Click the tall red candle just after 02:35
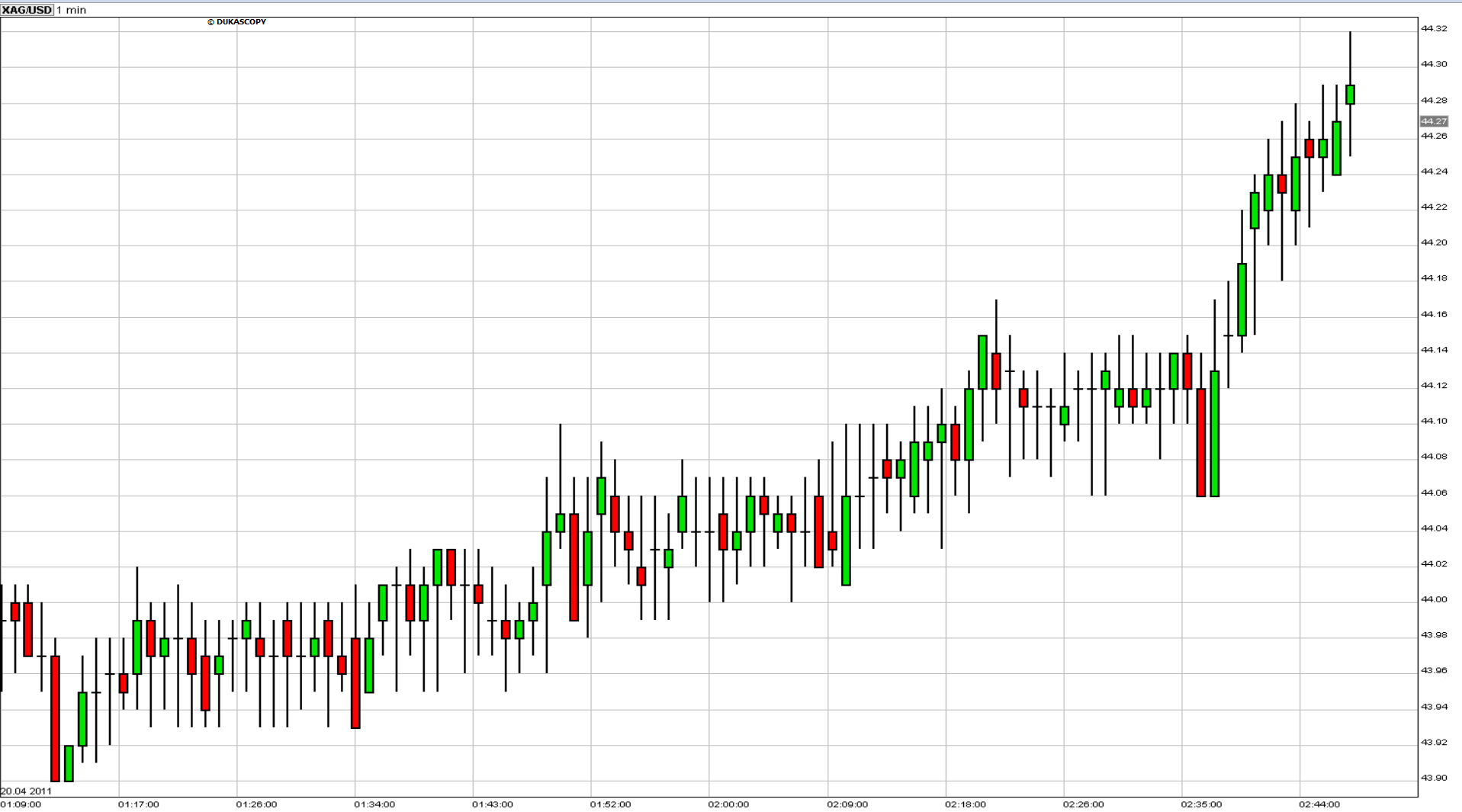The width and height of the screenshot is (1462, 812). tap(1201, 442)
